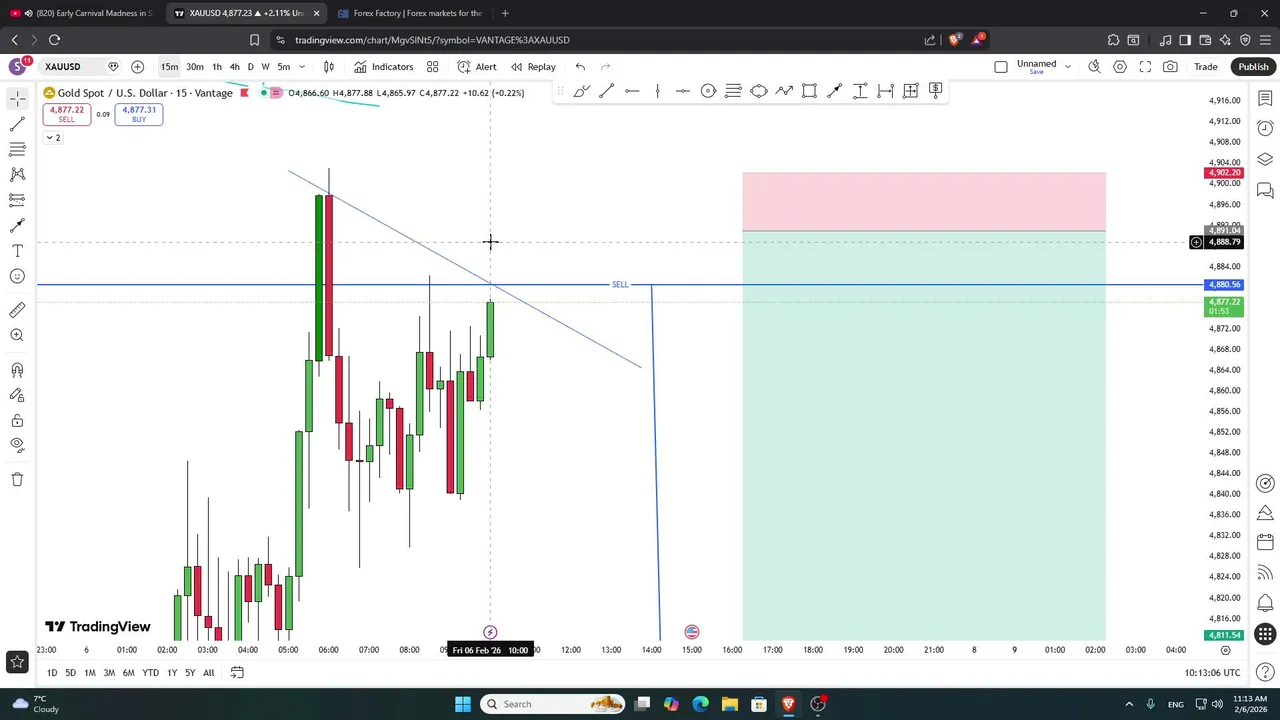Image resolution: width=1280 pixels, height=720 pixels.
Task: Select the trend line tool in left sidebar
Action: click(17, 124)
